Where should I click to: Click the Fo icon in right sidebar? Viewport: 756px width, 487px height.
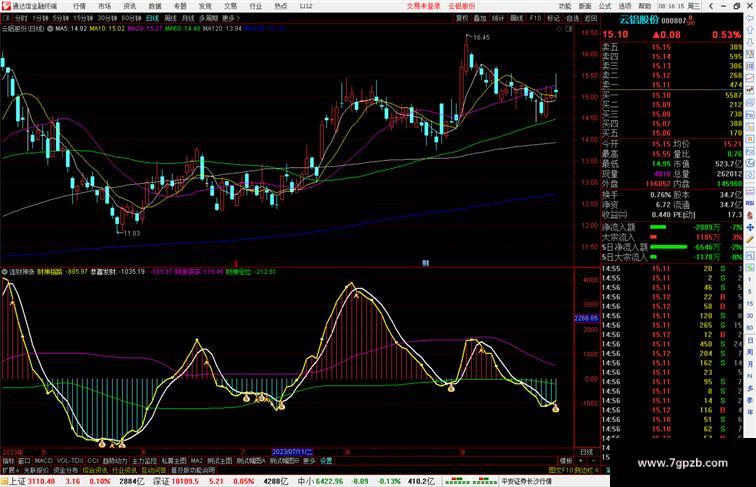pos(750,115)
